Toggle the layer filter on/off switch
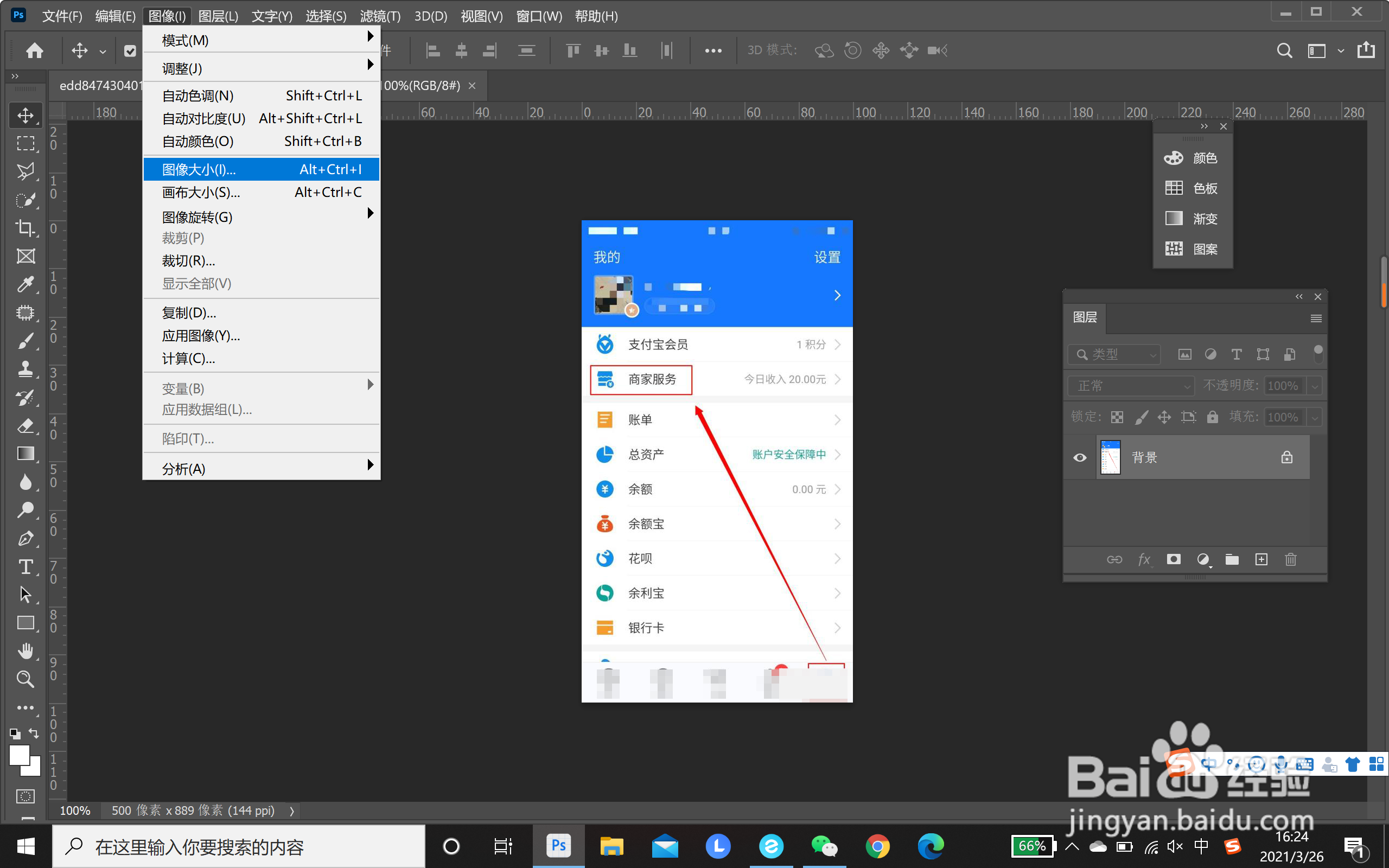The height and width of the screenshot is (868, 1389). (1318, 354)
